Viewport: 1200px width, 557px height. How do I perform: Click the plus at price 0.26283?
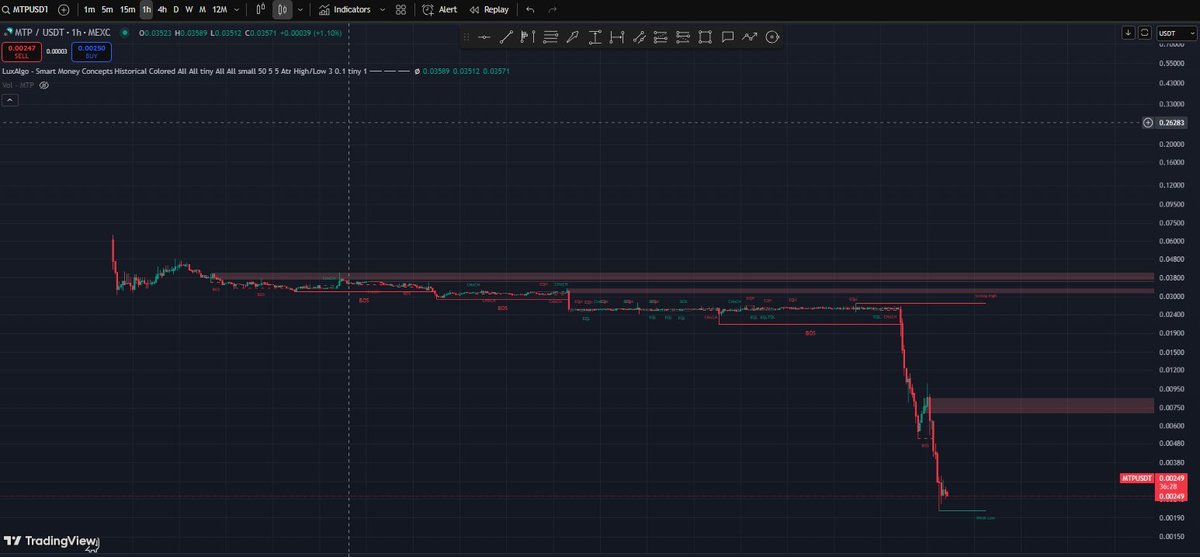(x=1148, y=123)
